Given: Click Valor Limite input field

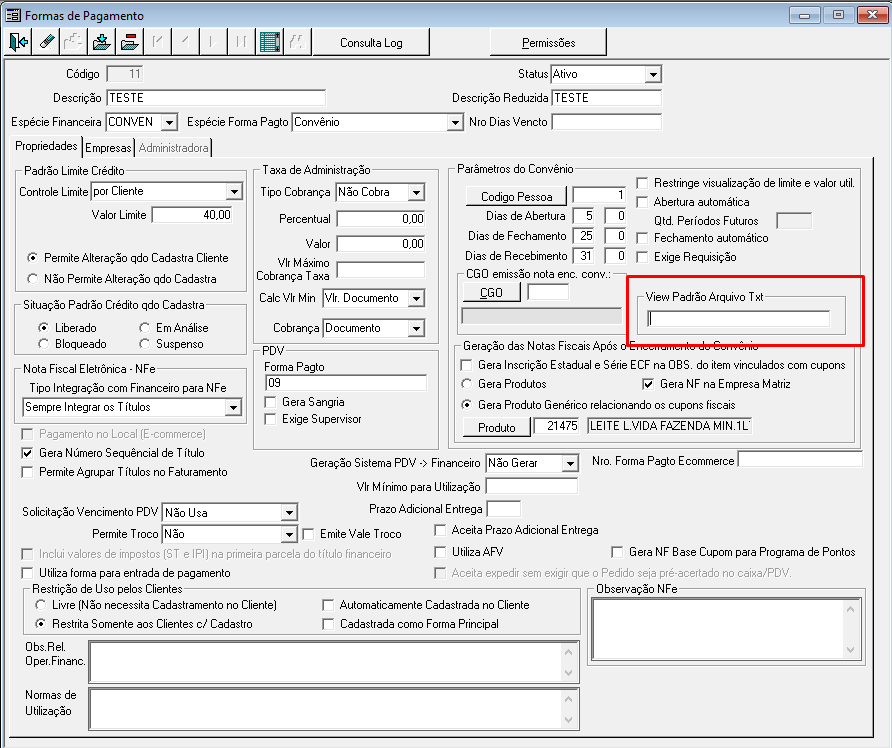Looking at the screenshot, I should pos(192,215).
